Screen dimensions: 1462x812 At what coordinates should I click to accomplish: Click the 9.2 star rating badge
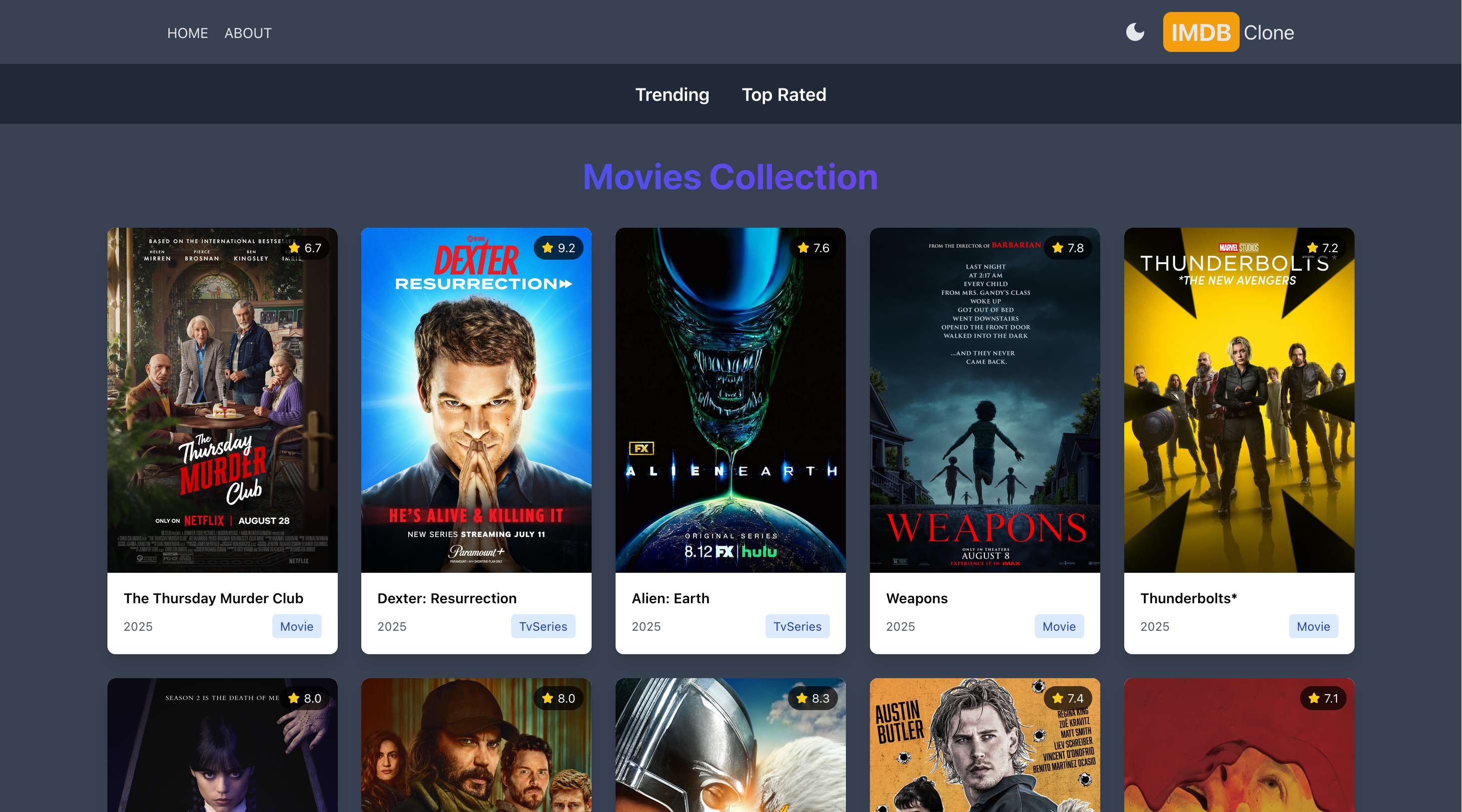pos(559,248)
